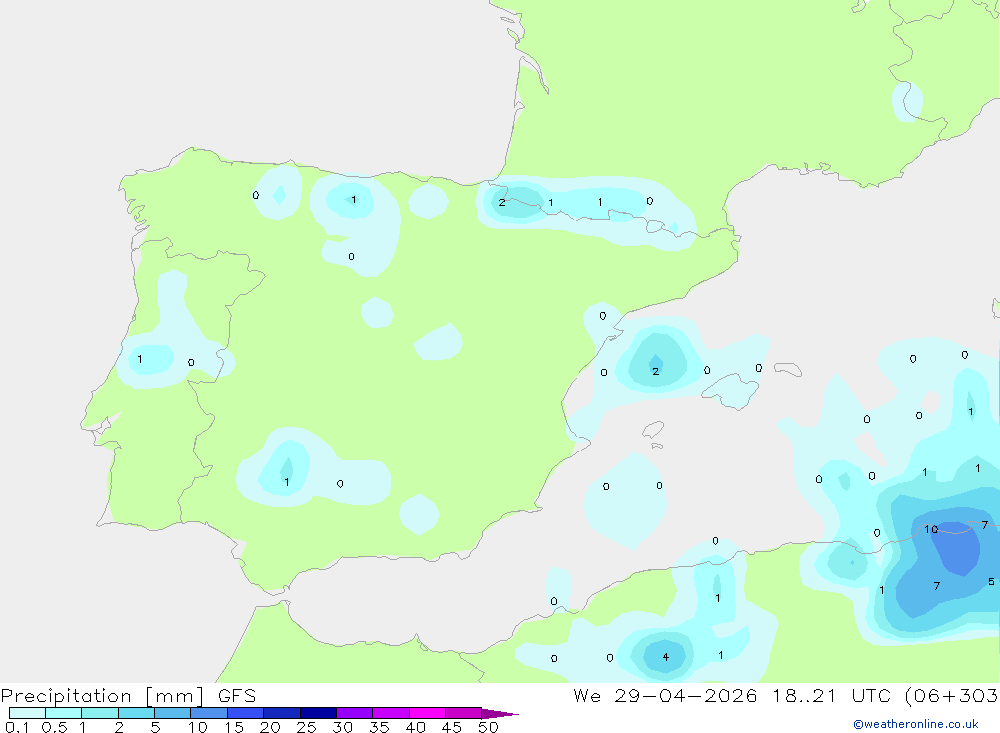Select the 35–40 mm violet legend swatch
1000x733 pixels.
point(390,713)
